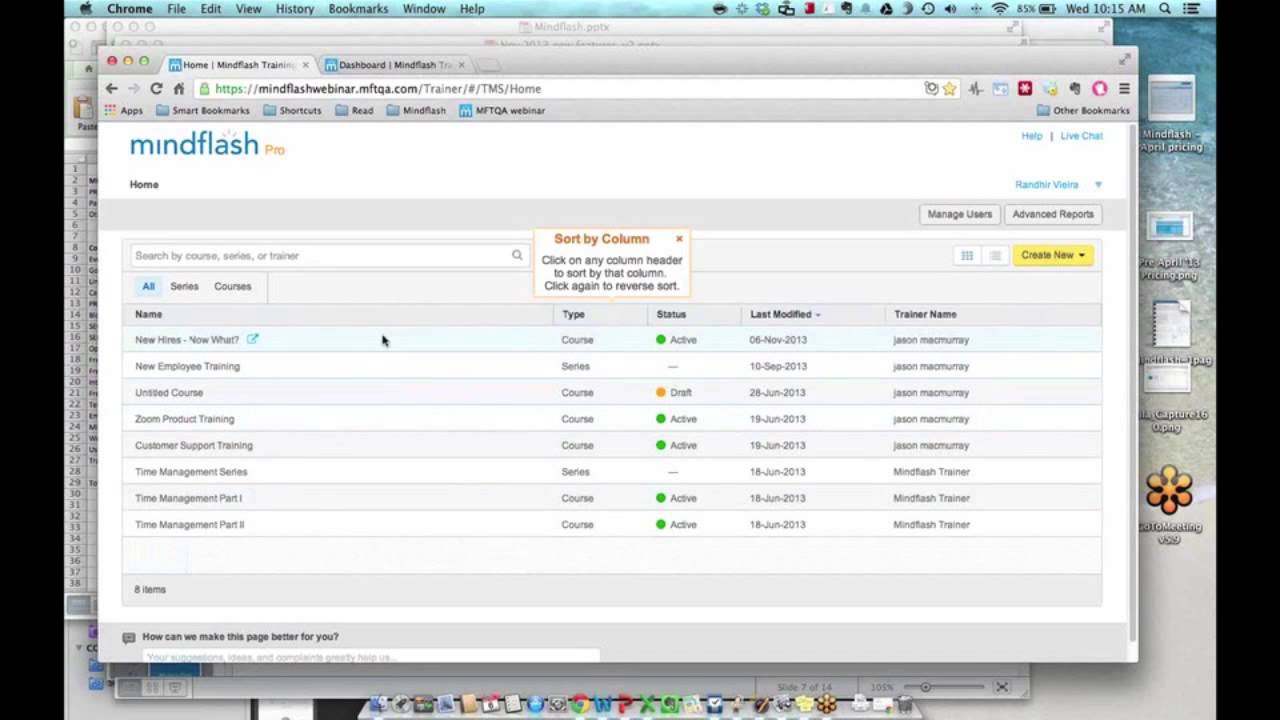Click the feedback speech bubble icon
The height and width of the screenshot is (720, 1280).
pyautogui.click(x=128, y=637)
